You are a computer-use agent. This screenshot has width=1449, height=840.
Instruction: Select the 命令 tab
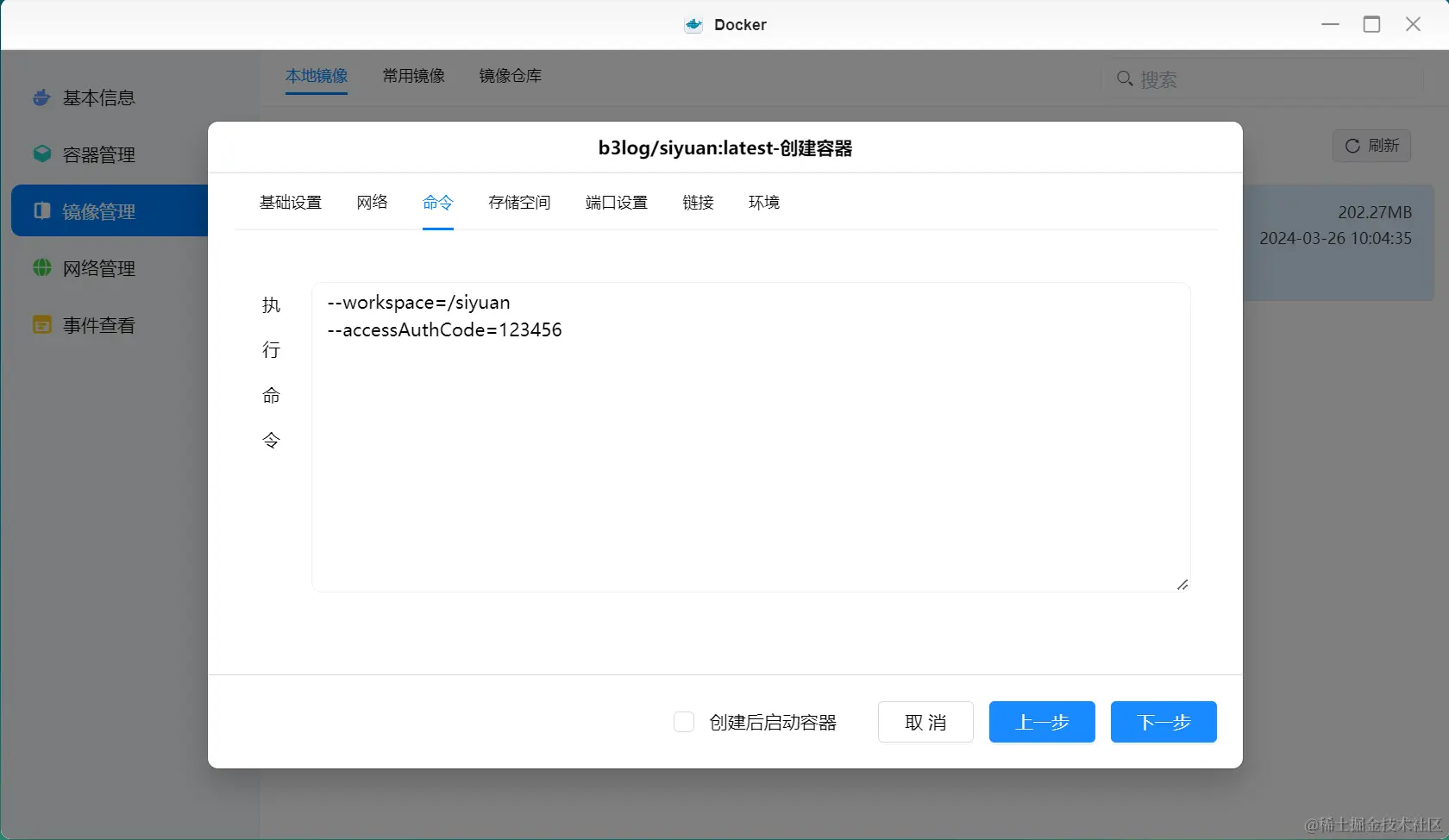pyautogui.click(x=438, y=203)
